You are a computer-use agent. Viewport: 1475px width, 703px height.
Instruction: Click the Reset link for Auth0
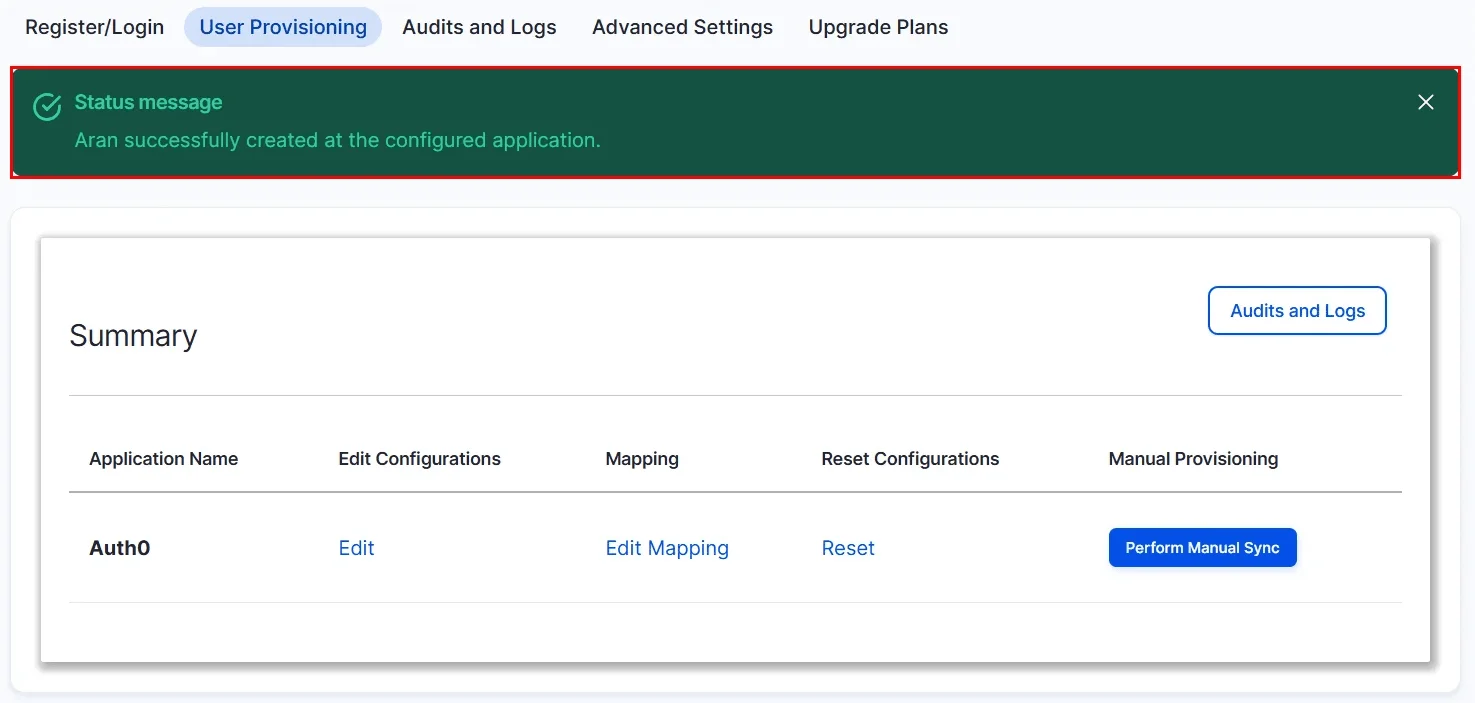(848, 548)
